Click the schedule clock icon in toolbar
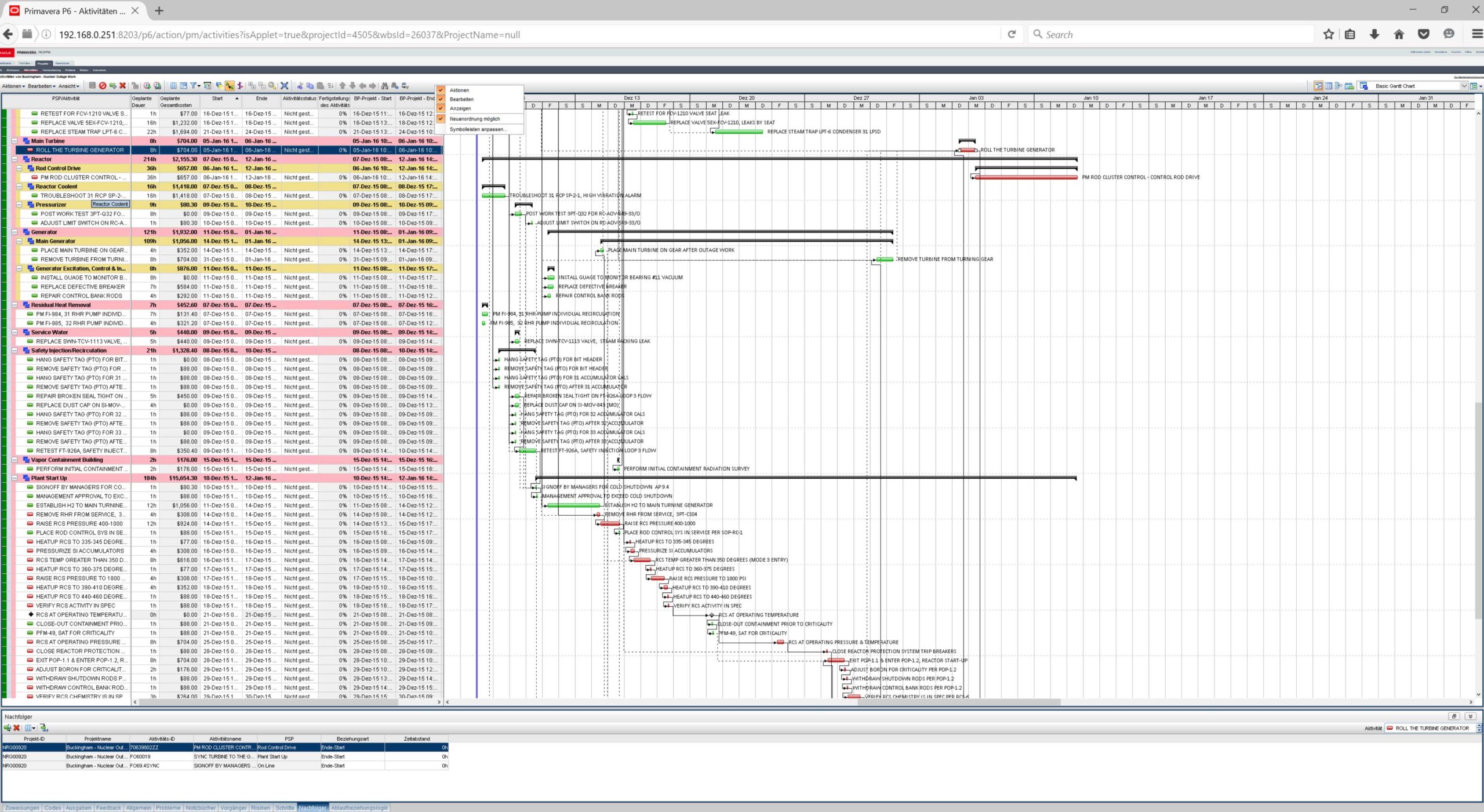The height and width of the screenshot is (812, 1484). pos(147,86)
